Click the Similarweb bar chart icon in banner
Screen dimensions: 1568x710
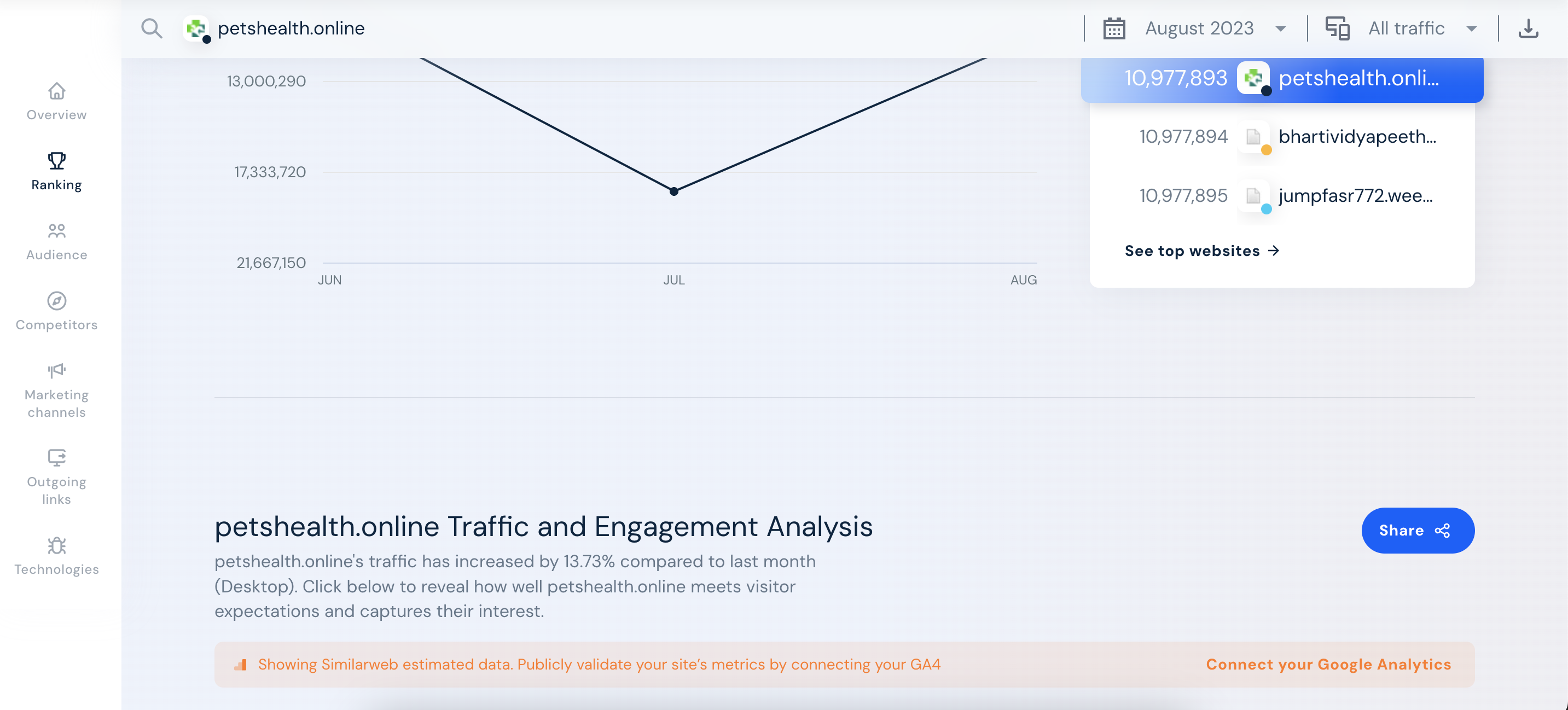240,665
